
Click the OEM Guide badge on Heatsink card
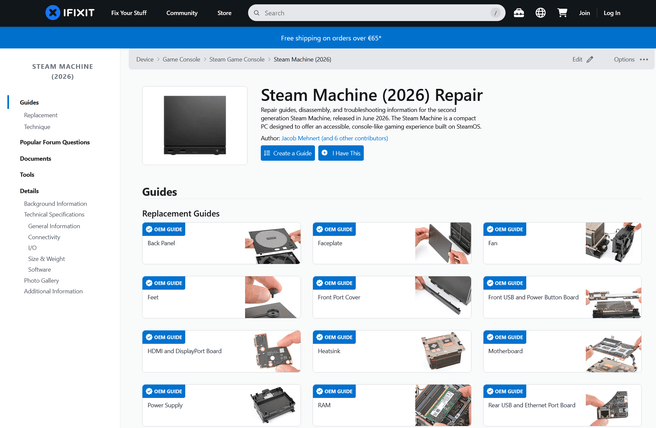pyautogui.click(x=334, y=337)
